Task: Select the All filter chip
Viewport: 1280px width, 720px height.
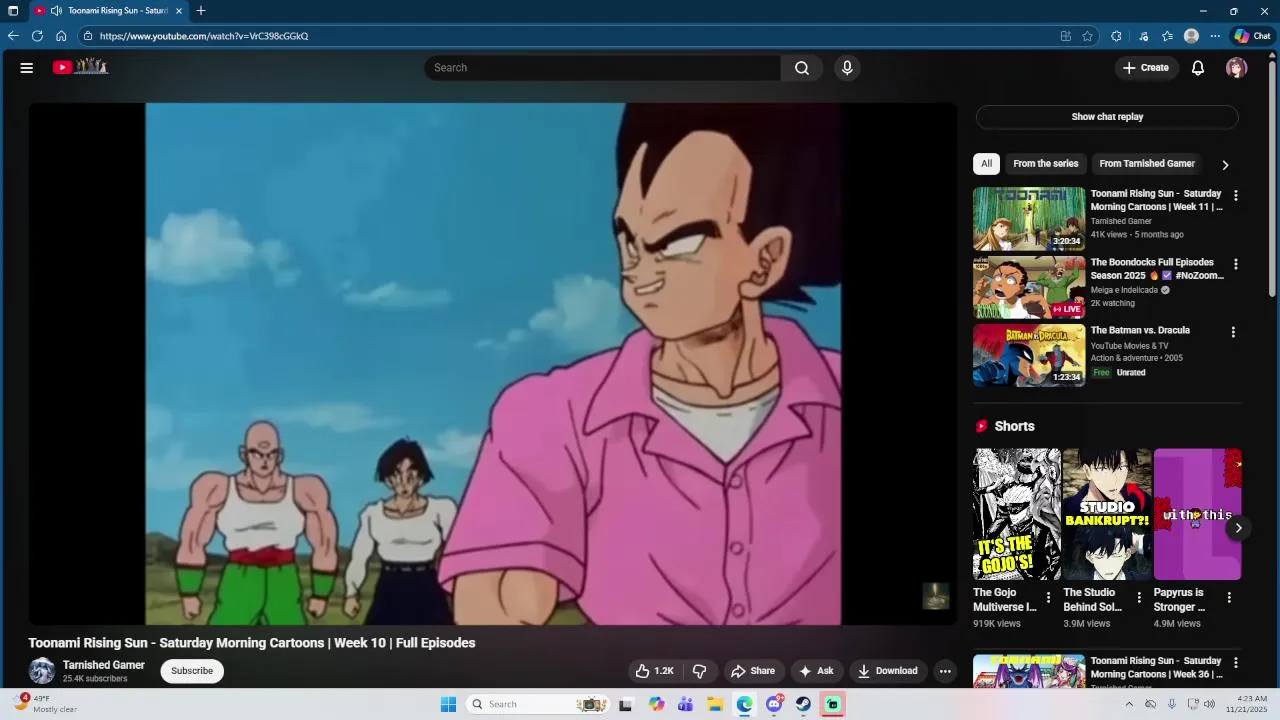Action: pos(986,164)
